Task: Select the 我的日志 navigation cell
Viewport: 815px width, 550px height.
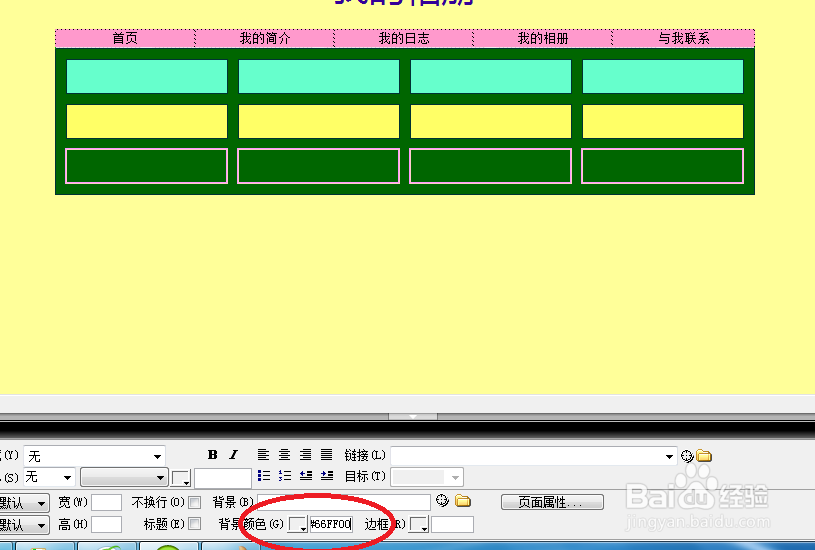Action: 404,38
